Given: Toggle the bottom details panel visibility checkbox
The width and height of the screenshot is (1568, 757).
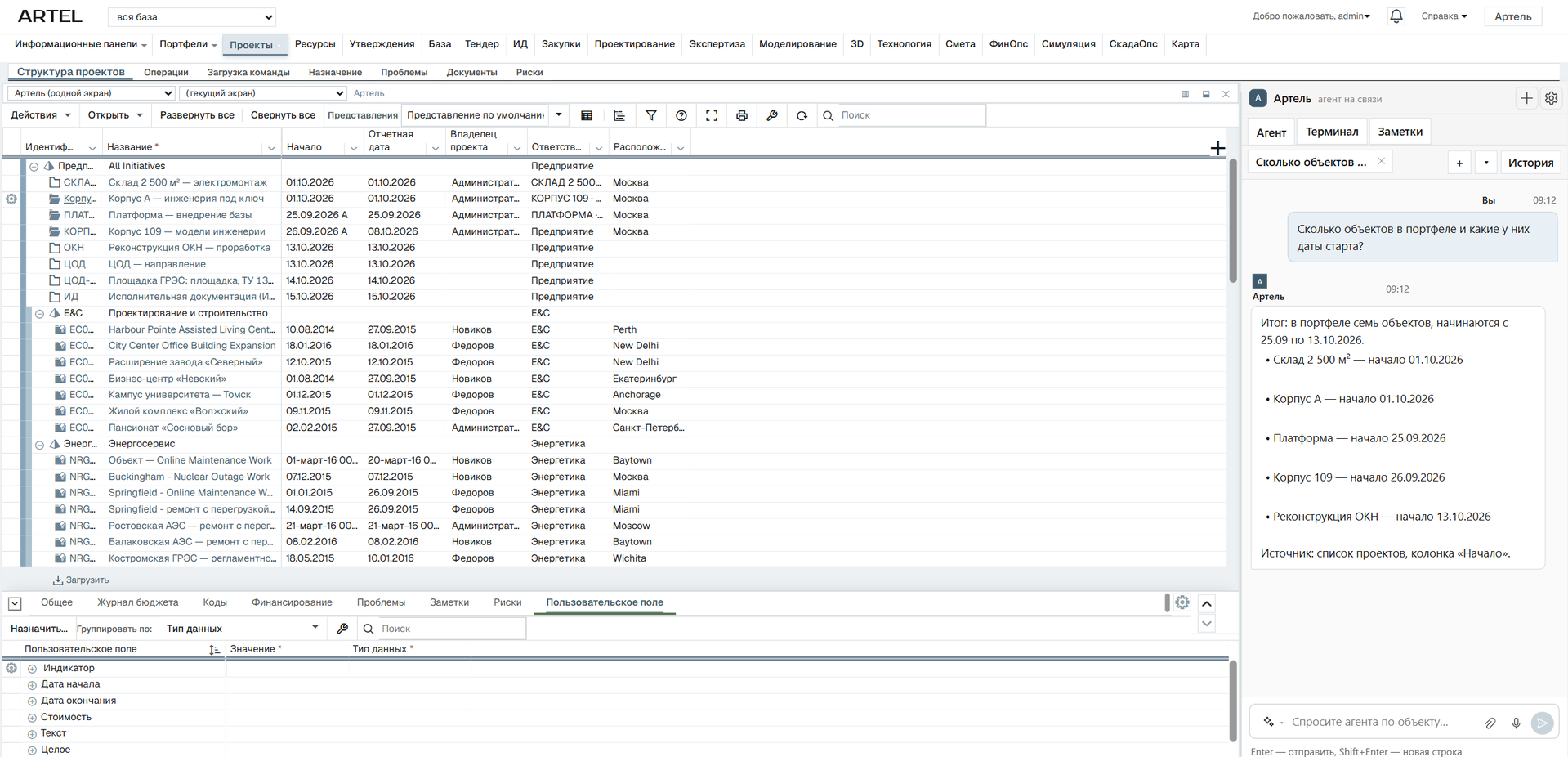Looking at the screenshot, I should pos(15,603).
